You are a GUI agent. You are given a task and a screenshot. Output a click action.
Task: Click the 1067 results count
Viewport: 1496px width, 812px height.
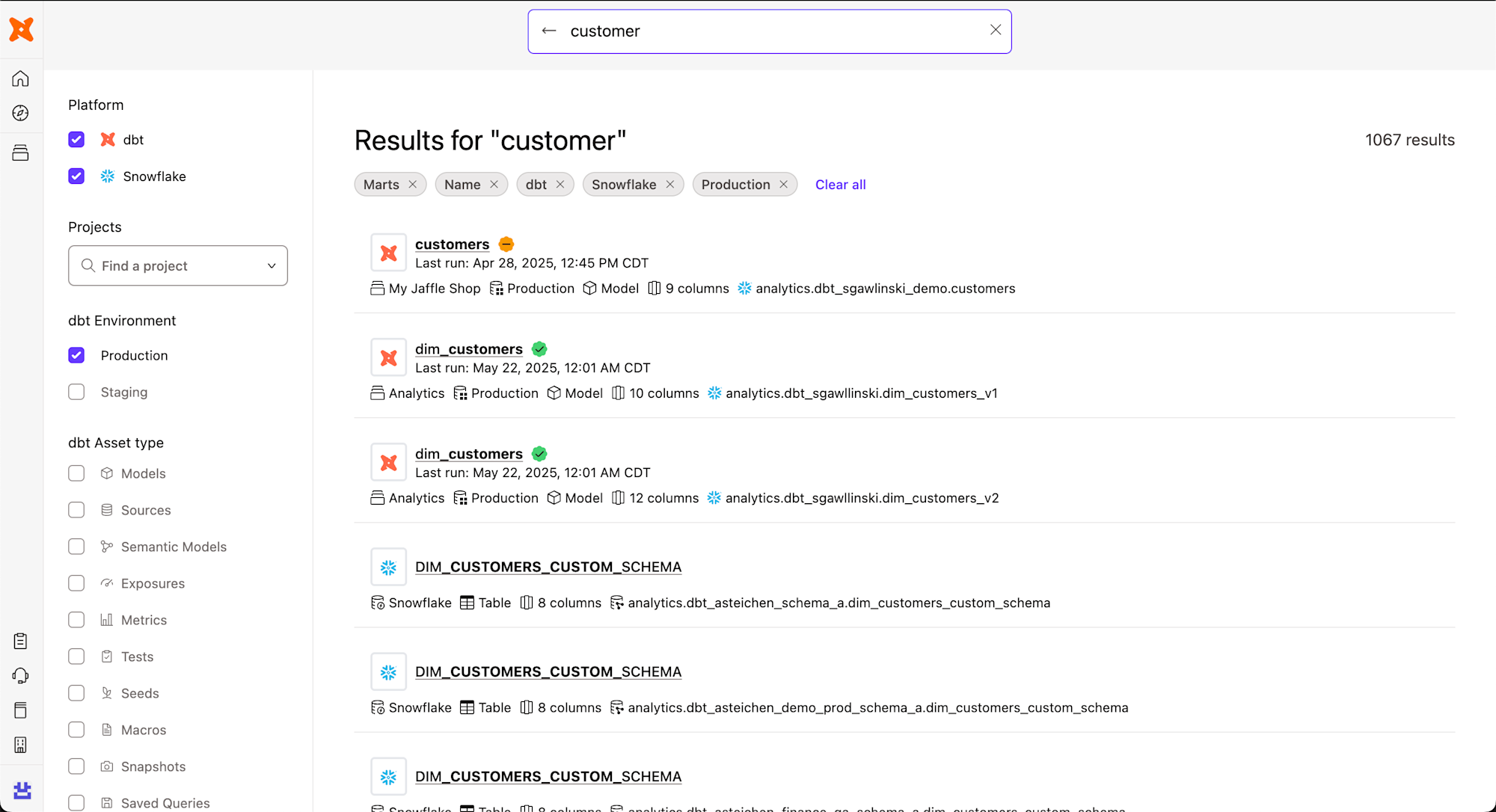tap(1409, 140)
